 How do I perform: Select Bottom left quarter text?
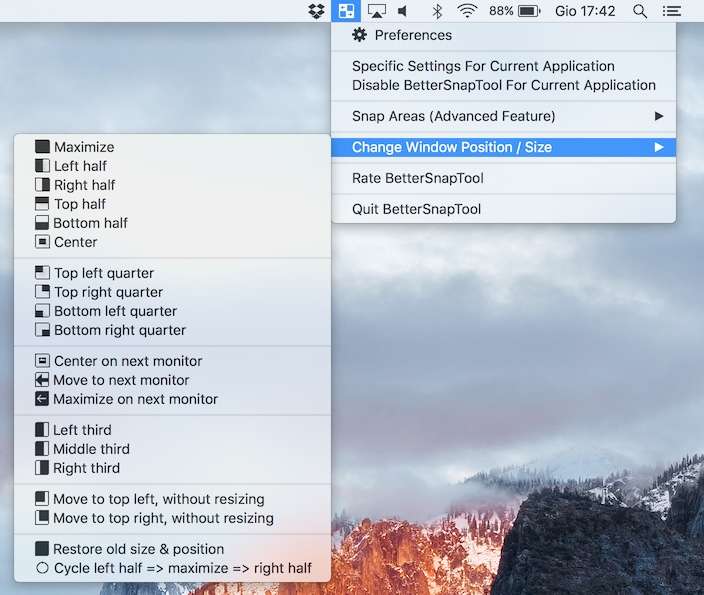(x=115, y=311)
